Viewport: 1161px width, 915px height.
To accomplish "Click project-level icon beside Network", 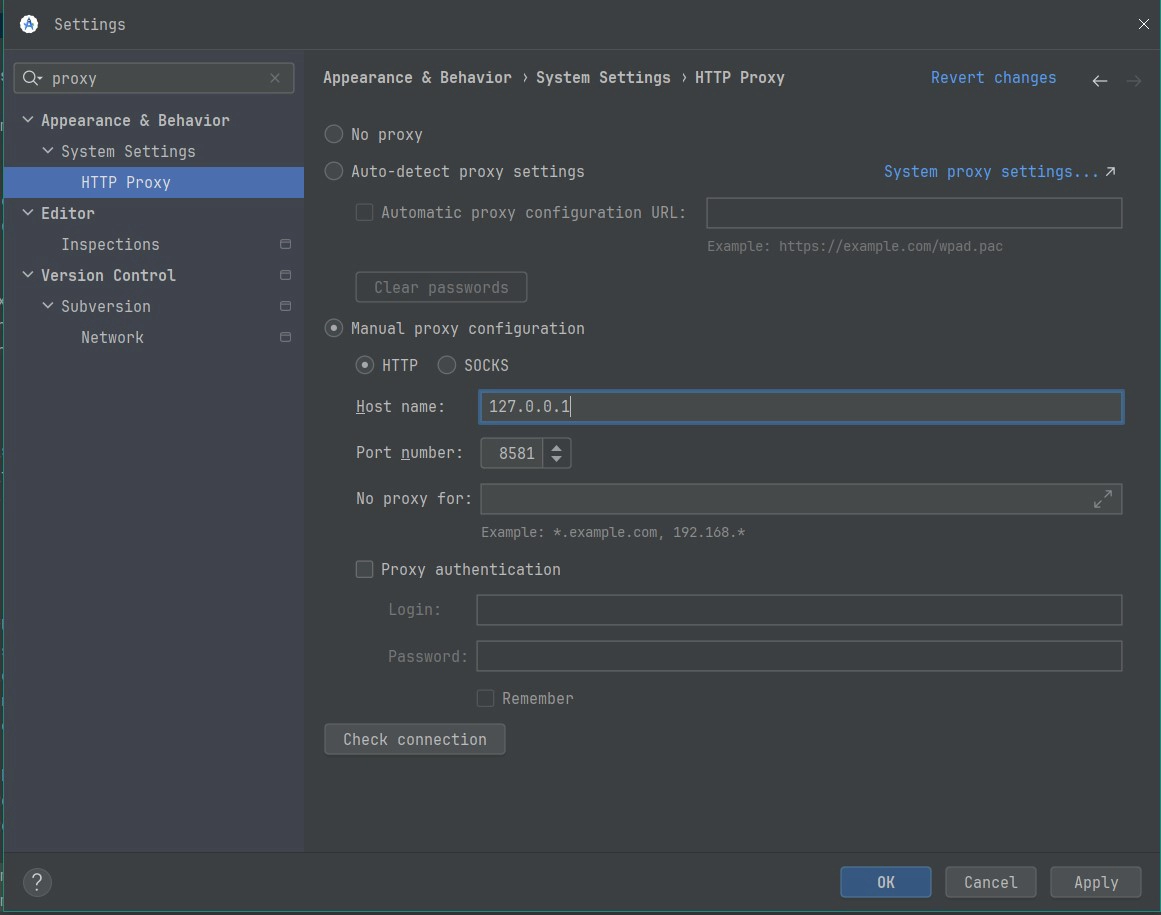I will click(x=285, y=338).
